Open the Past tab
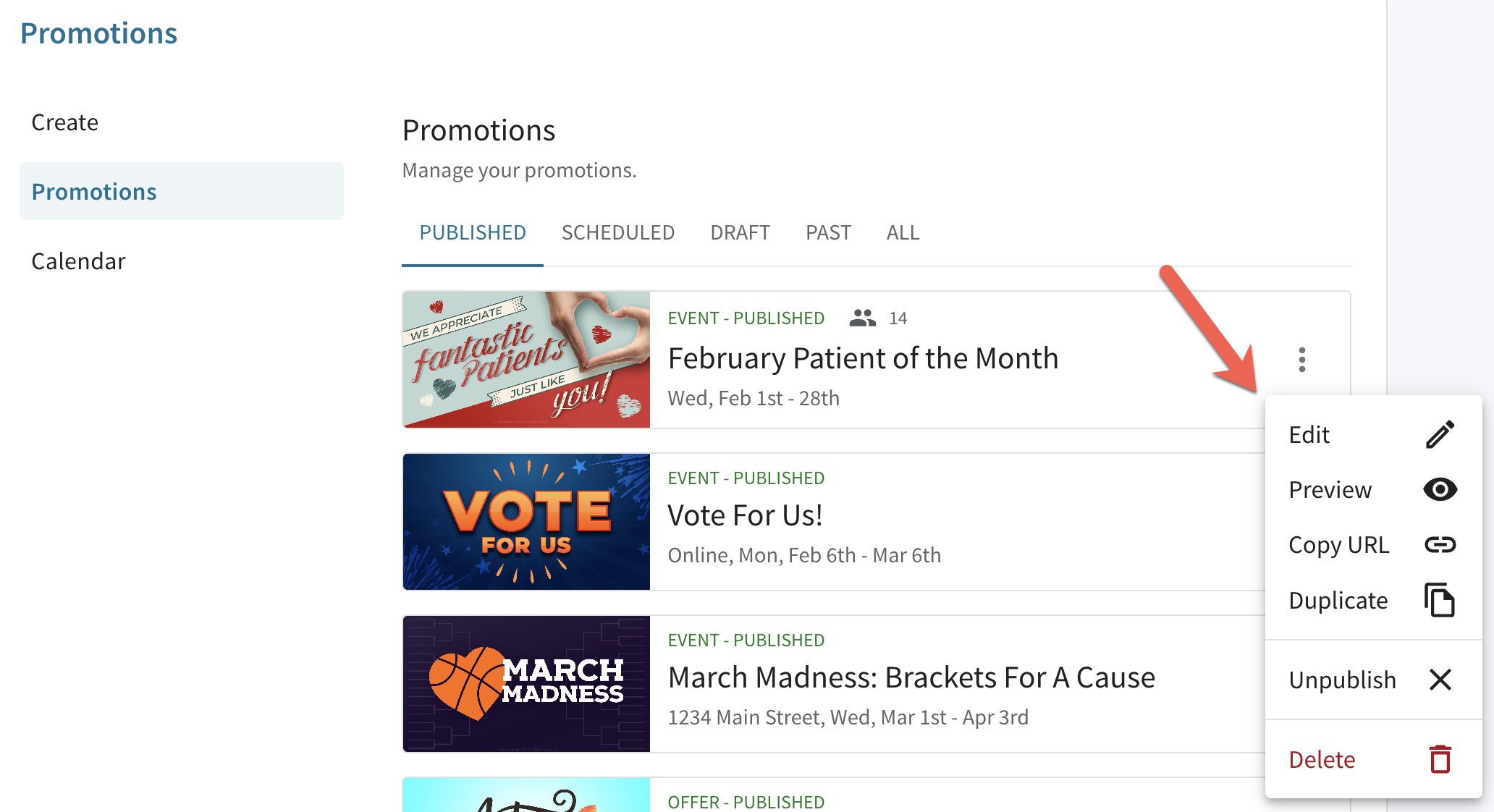 click(x=828, y=233)
